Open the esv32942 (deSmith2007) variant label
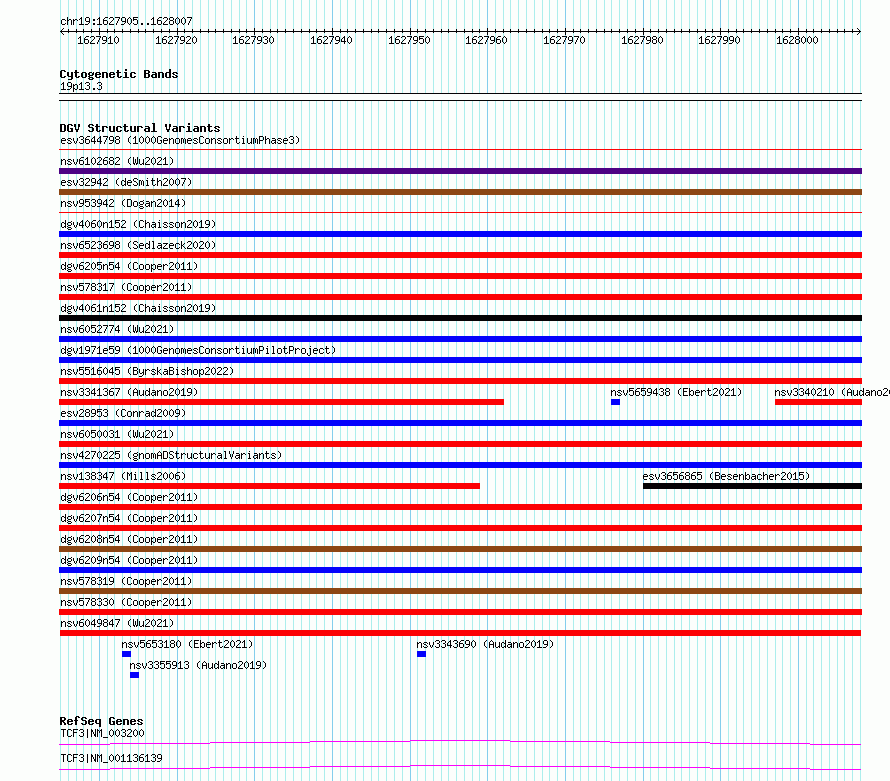 (126, 182)
